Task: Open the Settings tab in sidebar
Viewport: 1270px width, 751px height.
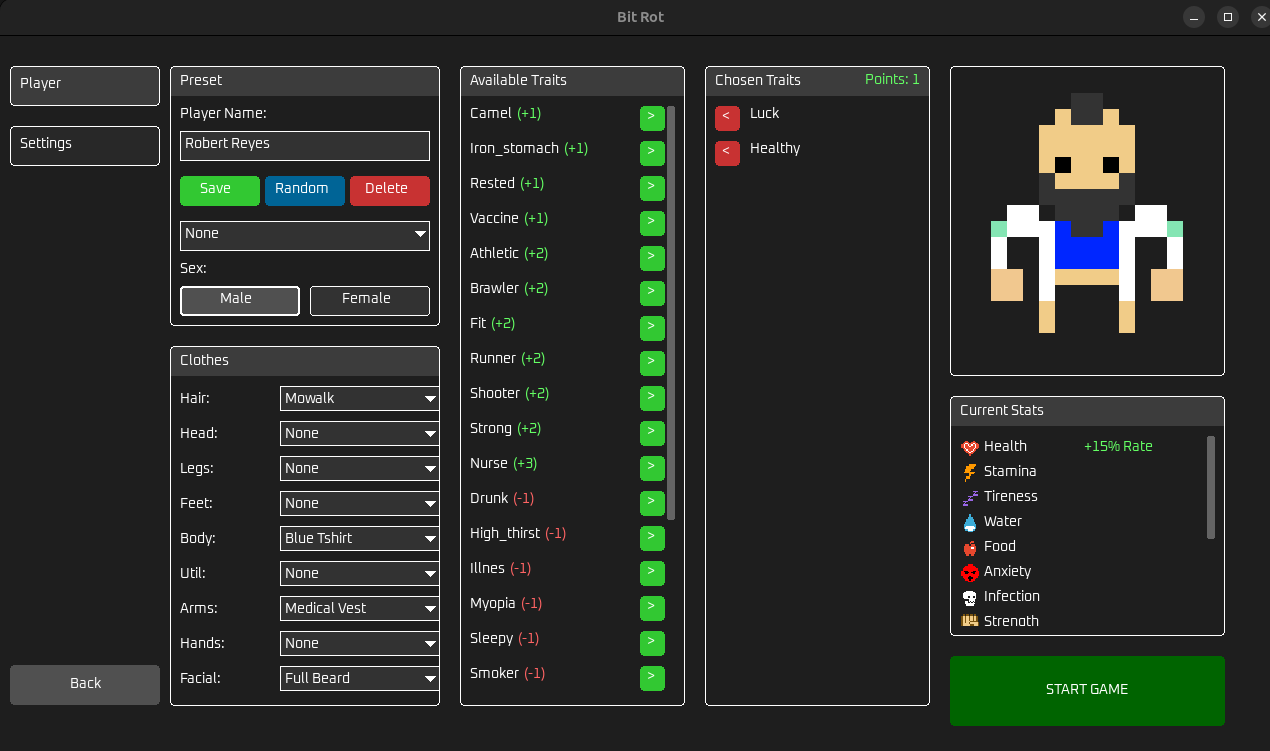Action: click(x=85, y=146)
